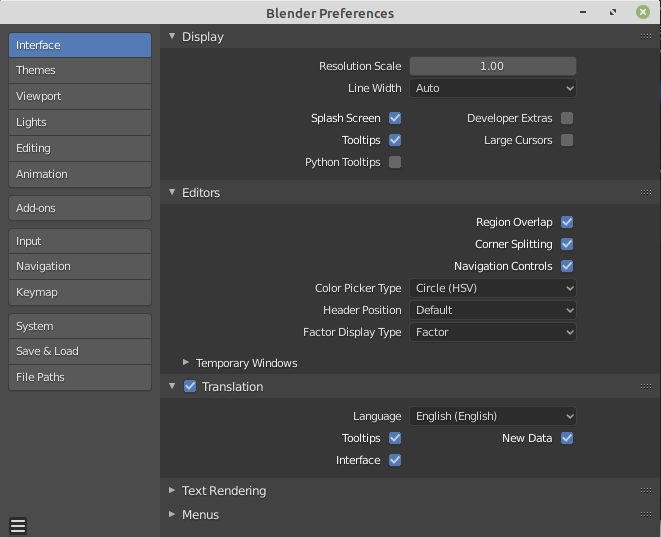This screenshot has width=661, height=537.
Task: Open the Language dropdown
Action: (493, 416)
